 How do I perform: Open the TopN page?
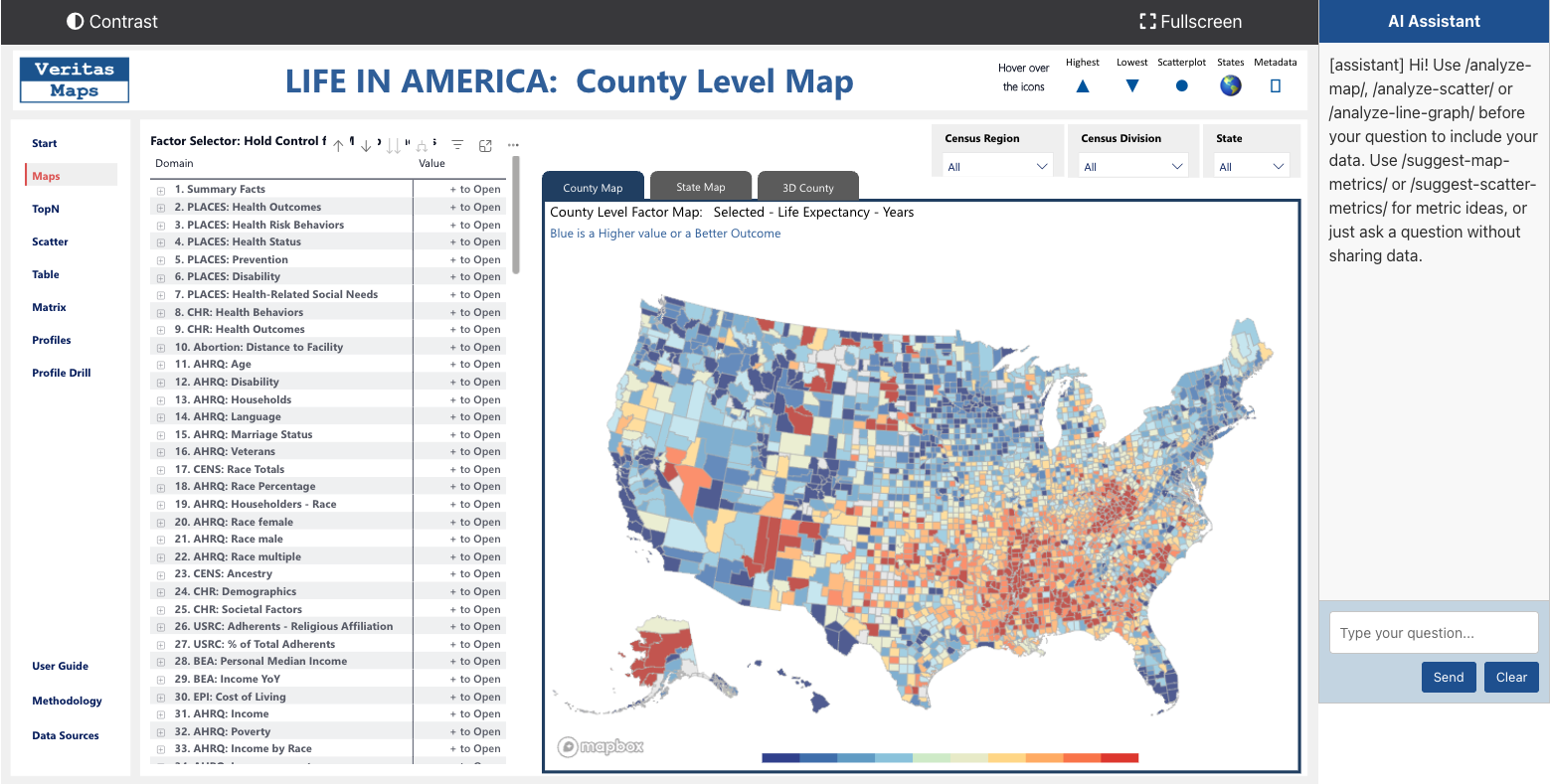(46, 209)
